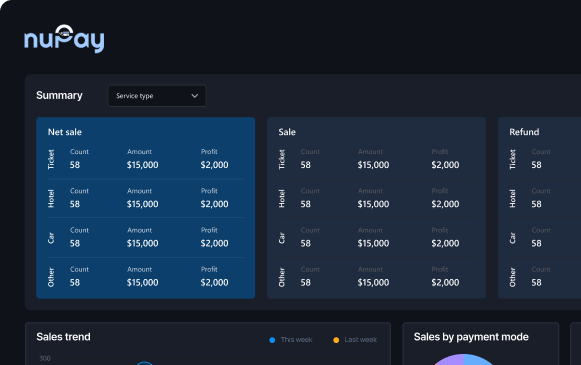Click the Other count 58 in Refund card
Viewport: 581px width, 365px height.
(x=537, y=283)
